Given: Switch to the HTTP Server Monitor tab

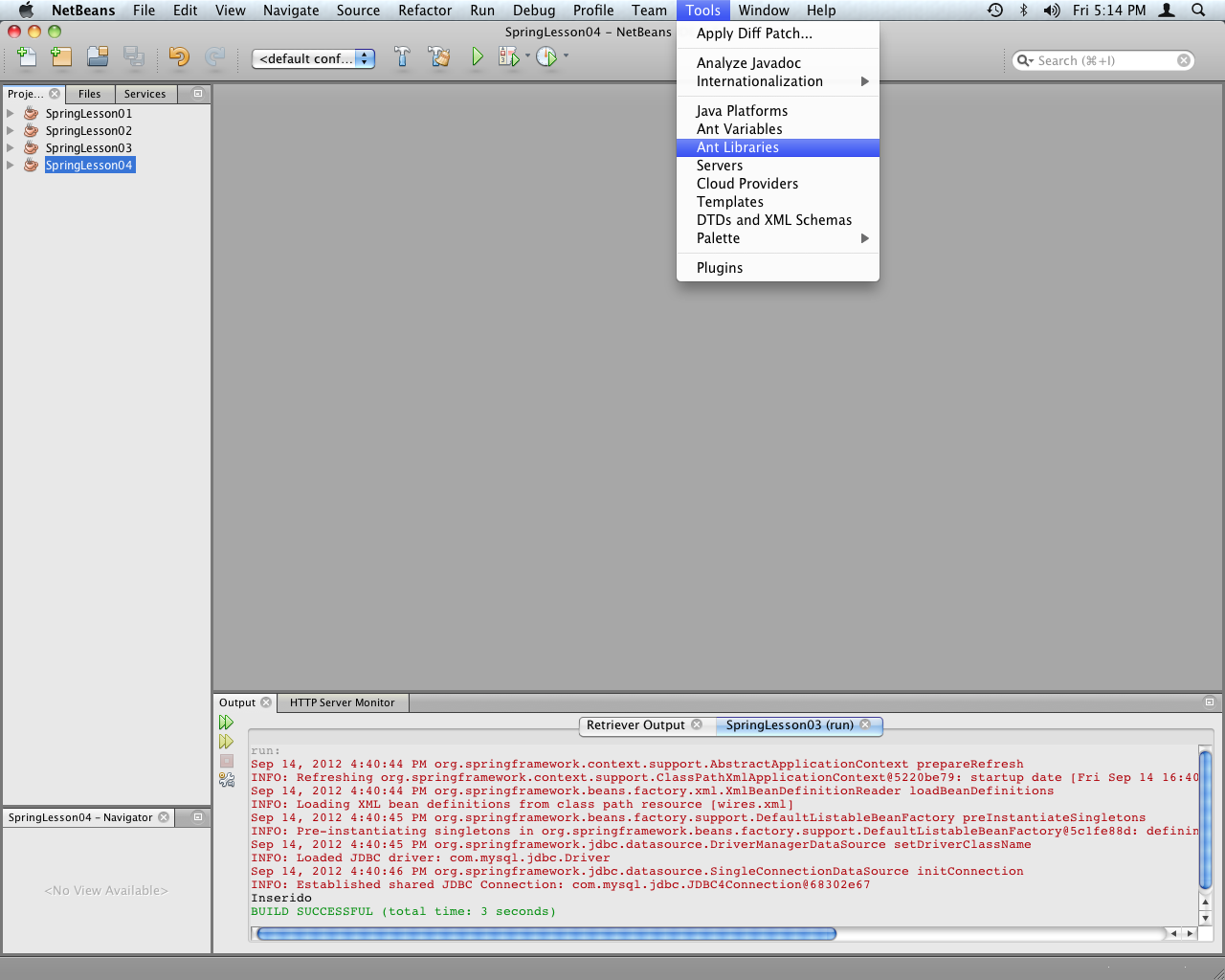Looking at the screenshot, I should pyautogui.click(x=343, y=702).
